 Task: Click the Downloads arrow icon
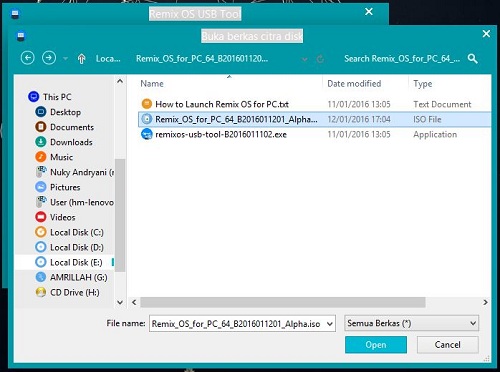coord(40,142)
